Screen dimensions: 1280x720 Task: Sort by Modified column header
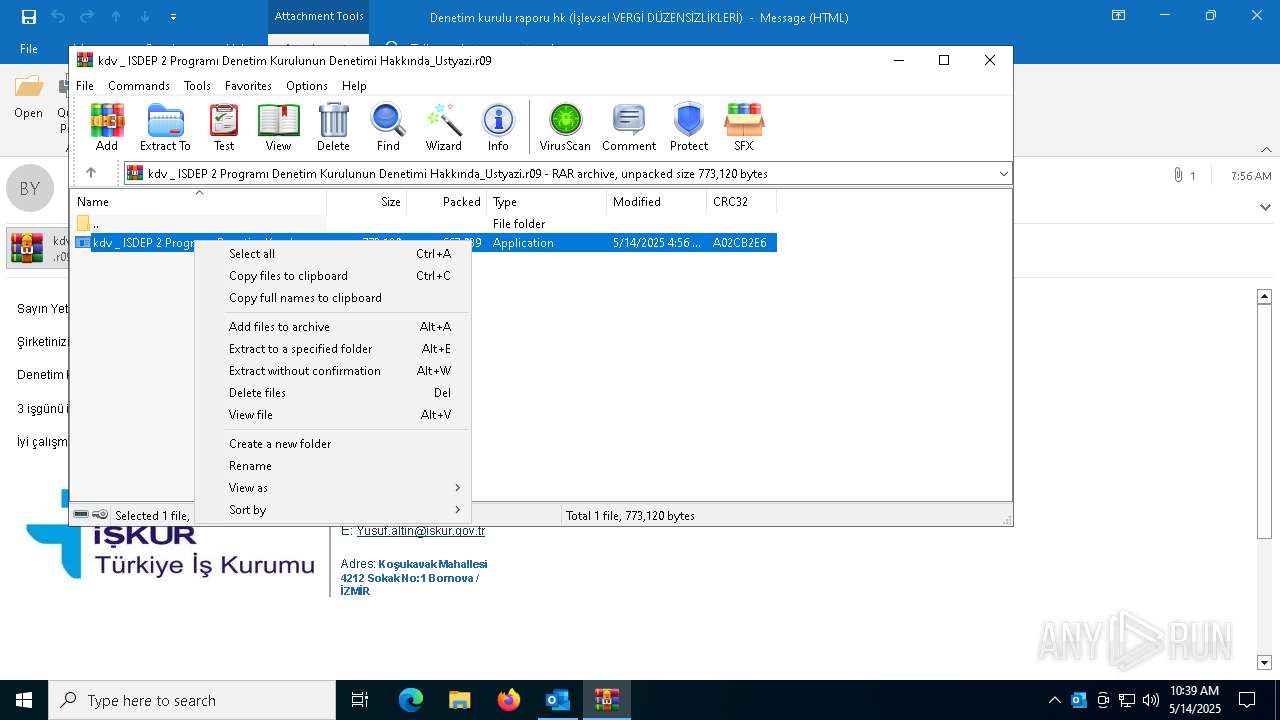[657, 202]
